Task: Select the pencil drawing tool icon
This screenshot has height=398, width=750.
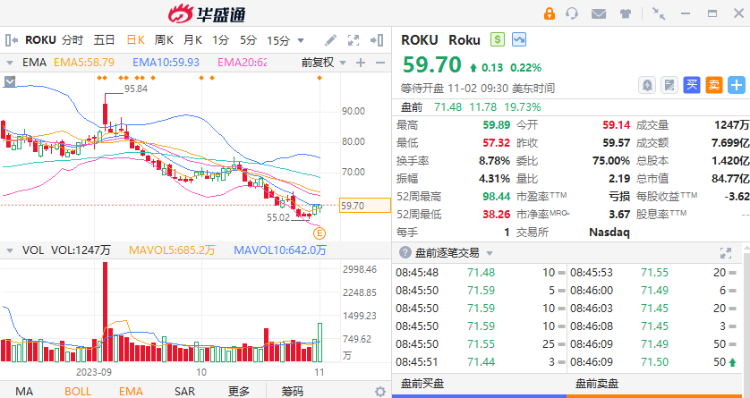Action: pos(331,40)
